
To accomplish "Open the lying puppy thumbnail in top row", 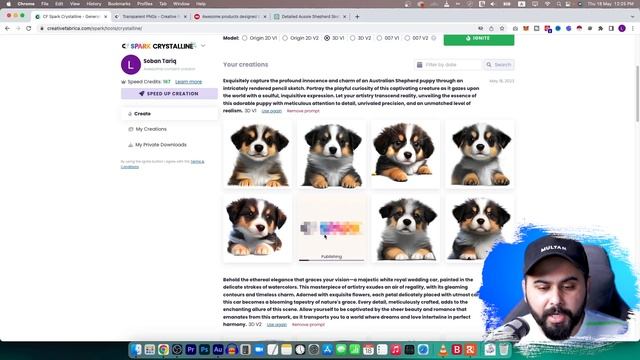I will (405, 154).
